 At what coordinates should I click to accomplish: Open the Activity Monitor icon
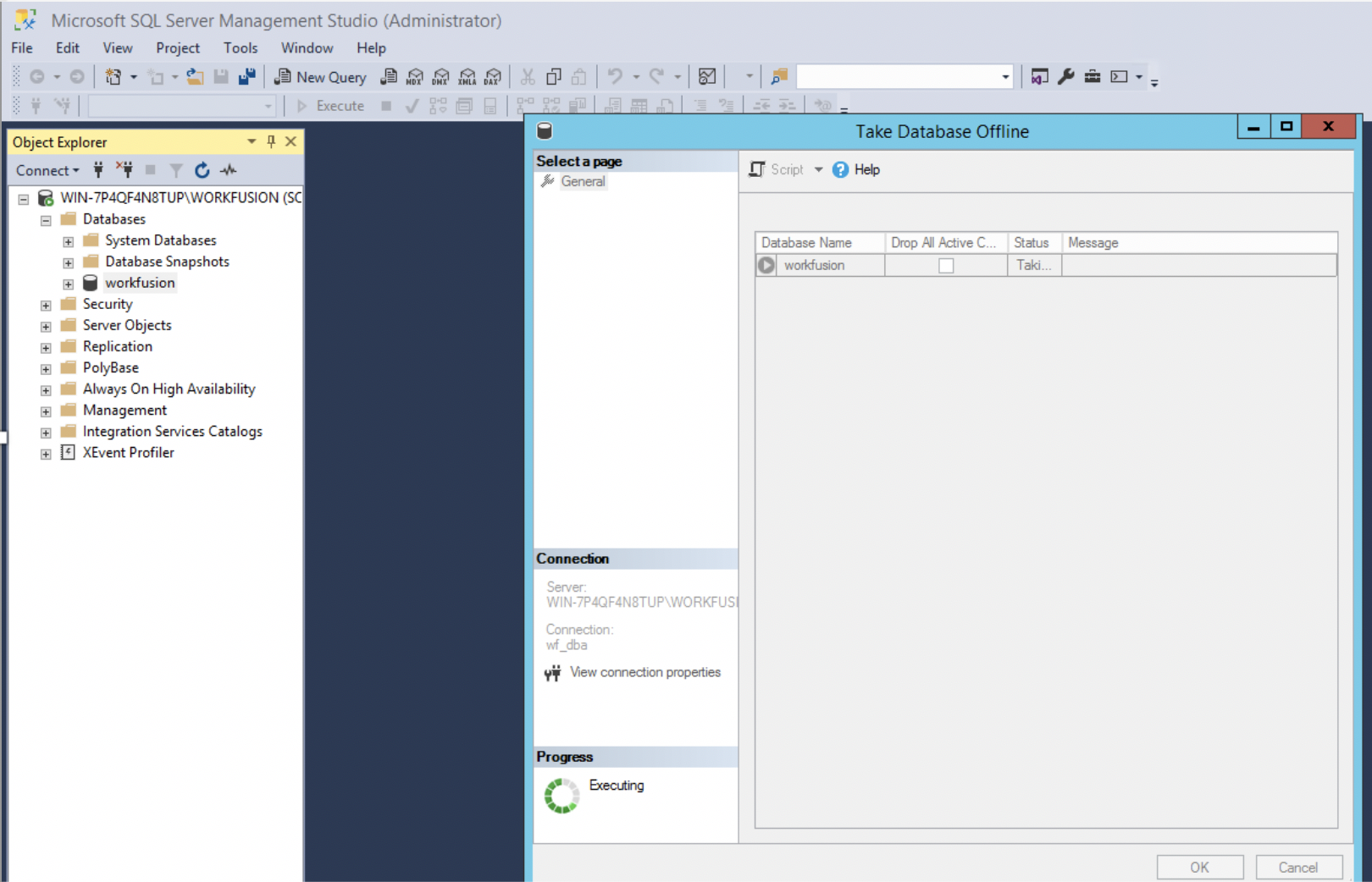pyautogui.click(x=707, y=77)
